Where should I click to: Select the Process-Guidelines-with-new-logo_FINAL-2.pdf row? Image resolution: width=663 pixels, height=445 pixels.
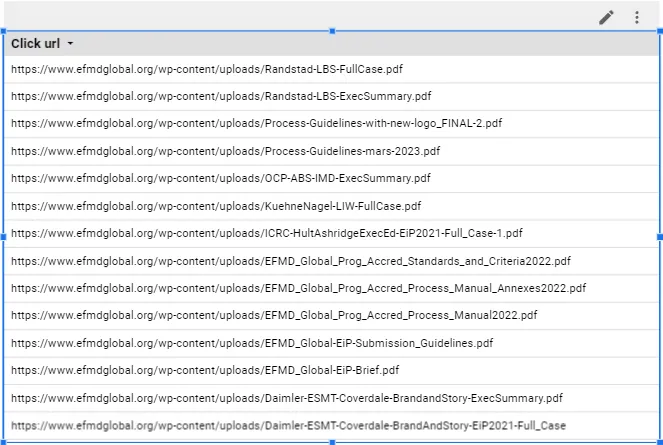click(332, 124)
